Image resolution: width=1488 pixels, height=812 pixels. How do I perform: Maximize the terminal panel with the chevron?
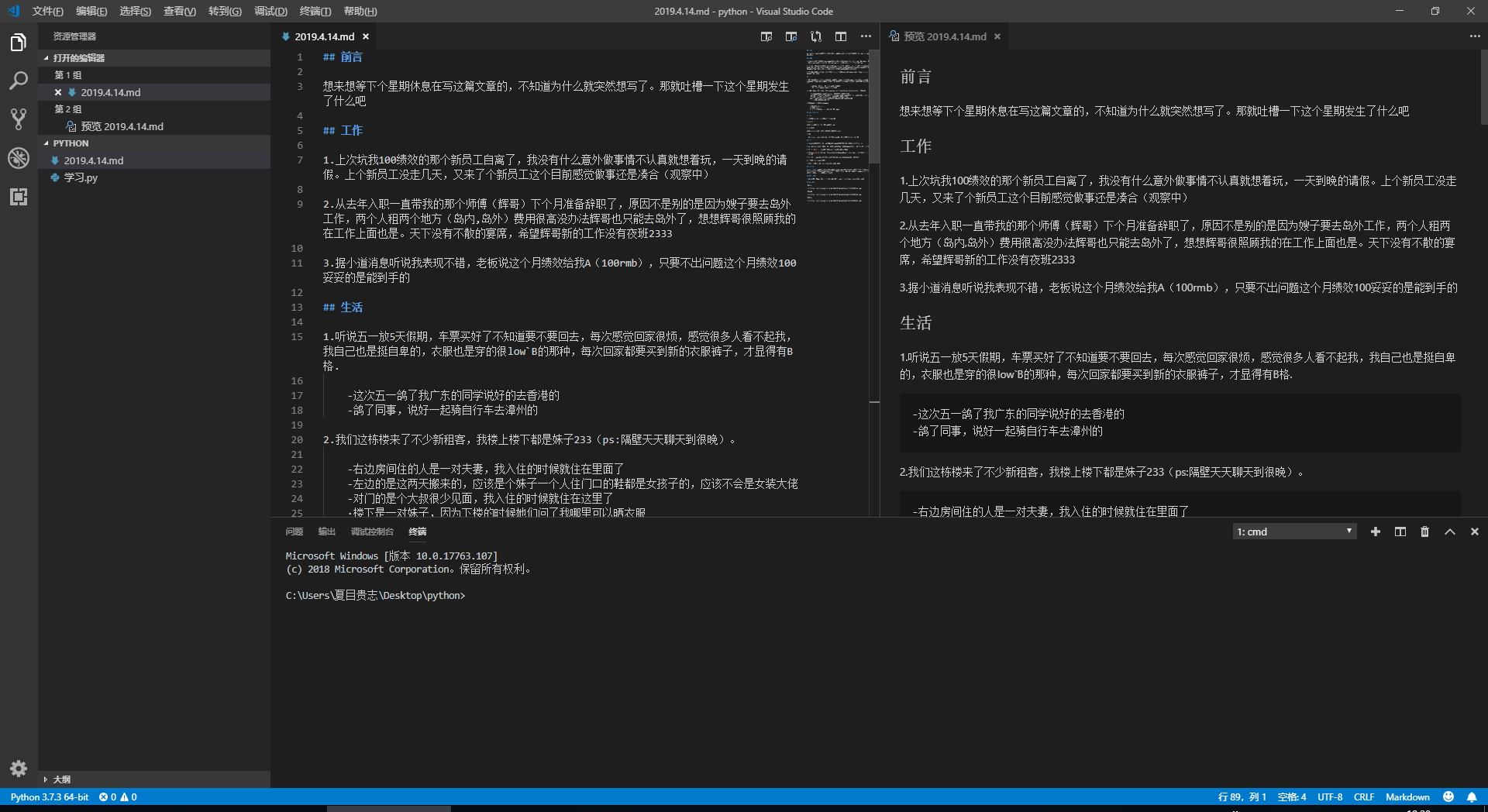tap(1449, 532)
